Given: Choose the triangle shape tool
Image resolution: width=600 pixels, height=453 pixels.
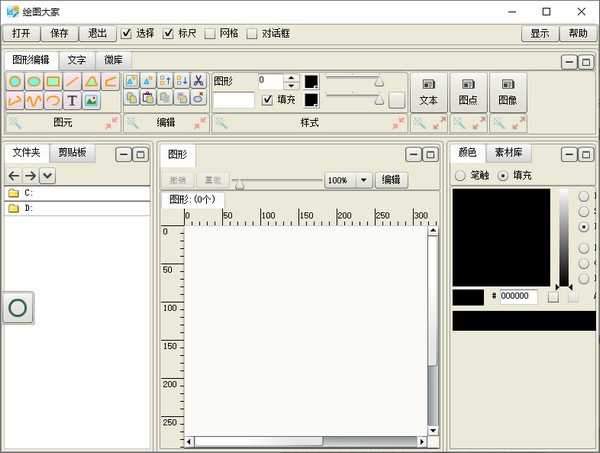Looking at the screenshot, I should [91, 81].
